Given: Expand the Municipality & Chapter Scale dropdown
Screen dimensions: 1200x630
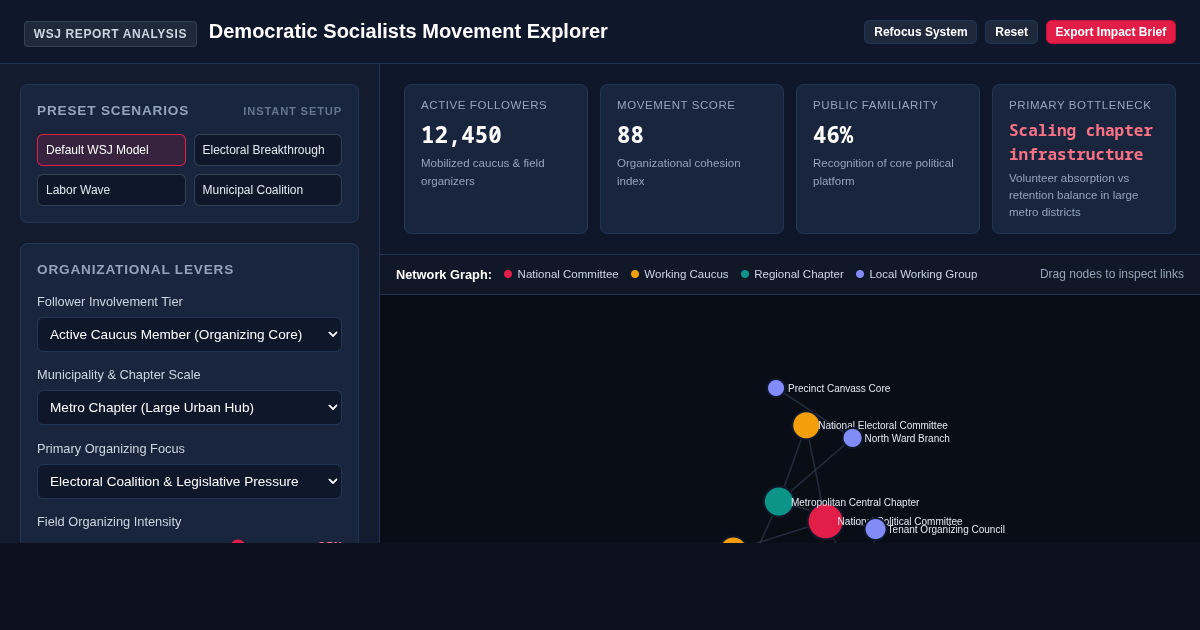Looking at the screenshot, I should [189, 407].
